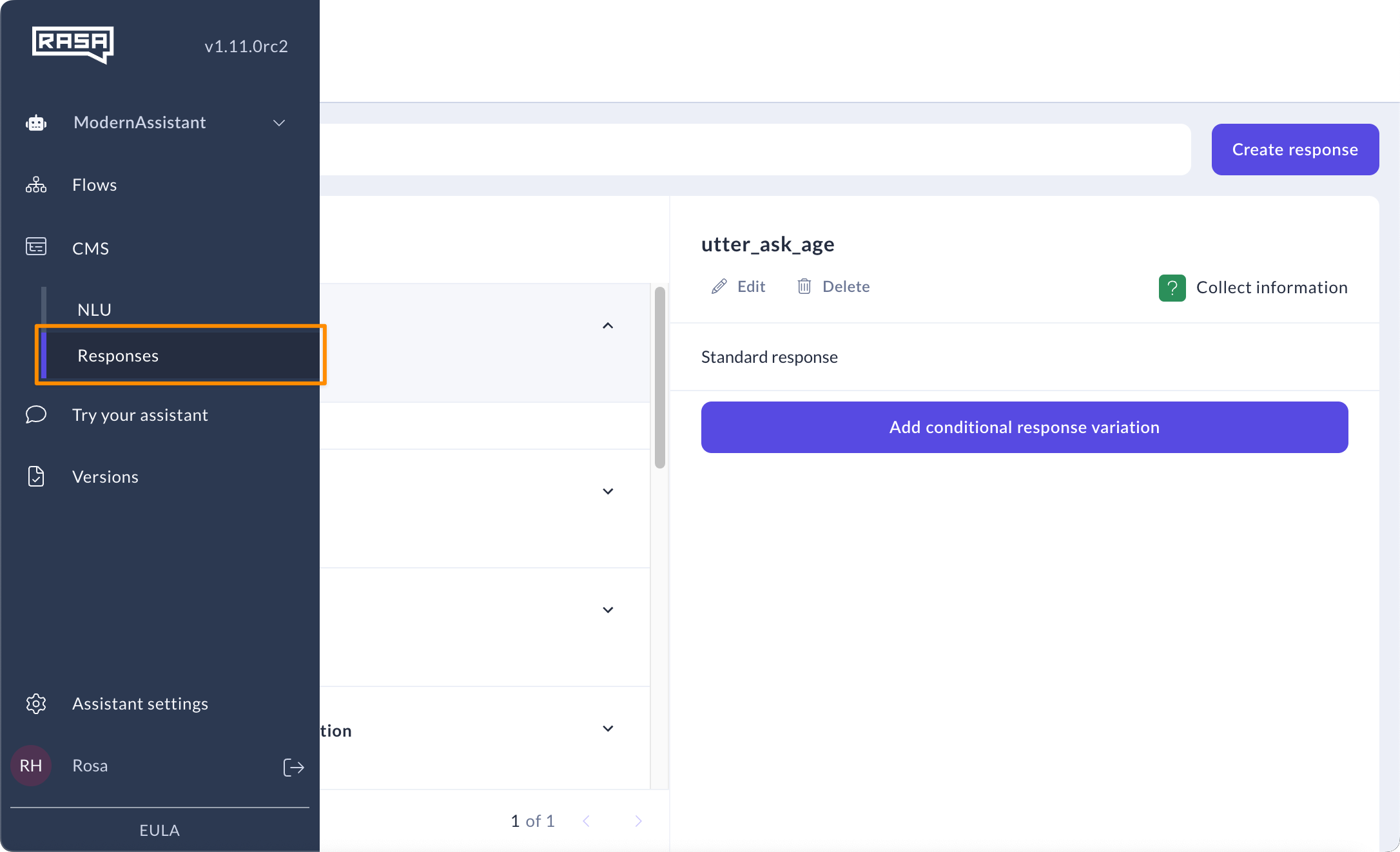Click the Versions document icon
The height and width of the screenshot is (852, 1400).
coord(36,476)
